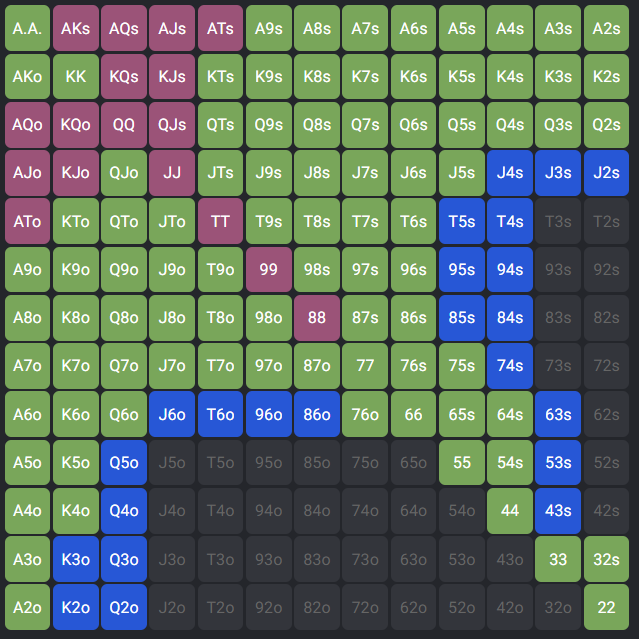Click the green 76s hand

click(414, 366)
